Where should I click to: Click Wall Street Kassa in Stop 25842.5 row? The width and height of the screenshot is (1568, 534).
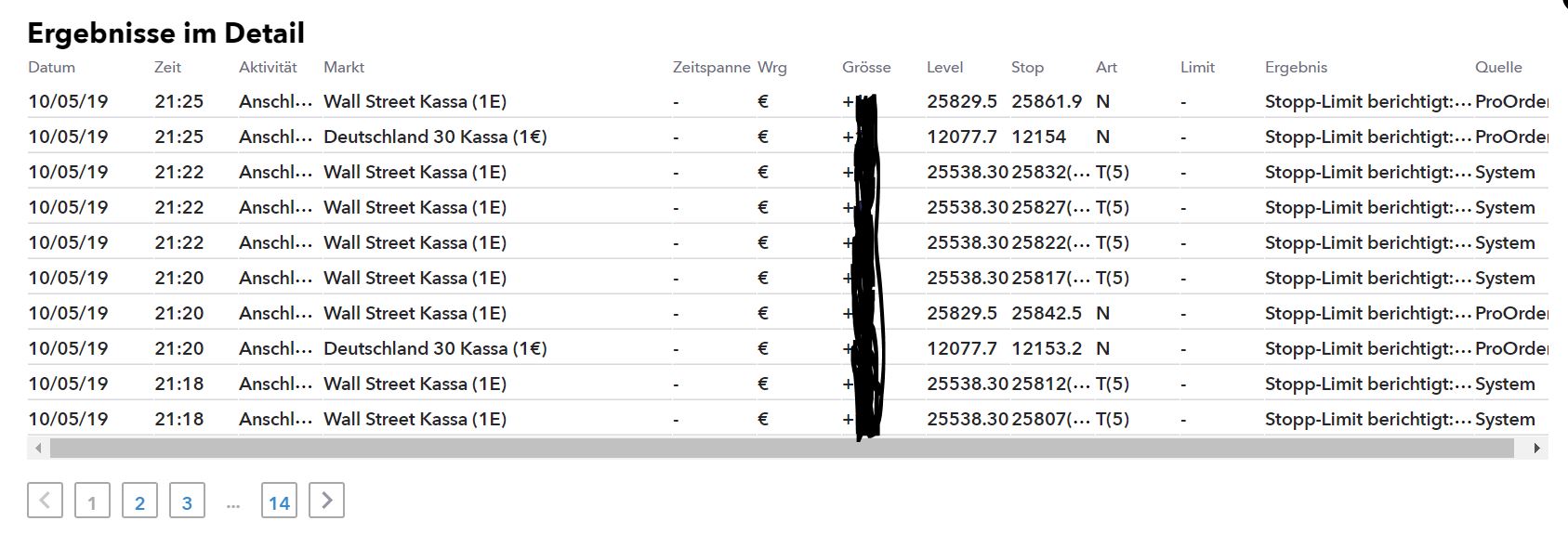(x=415, y=313)
